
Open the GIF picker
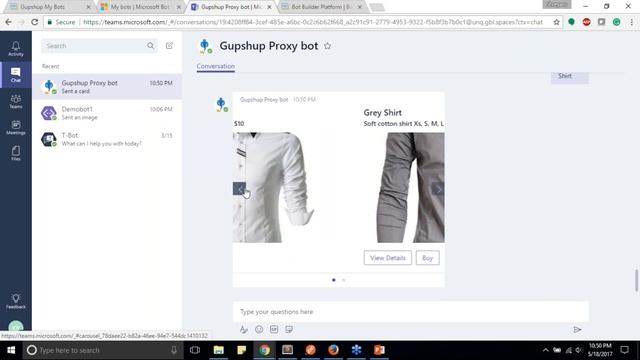(x=274, y=329)
